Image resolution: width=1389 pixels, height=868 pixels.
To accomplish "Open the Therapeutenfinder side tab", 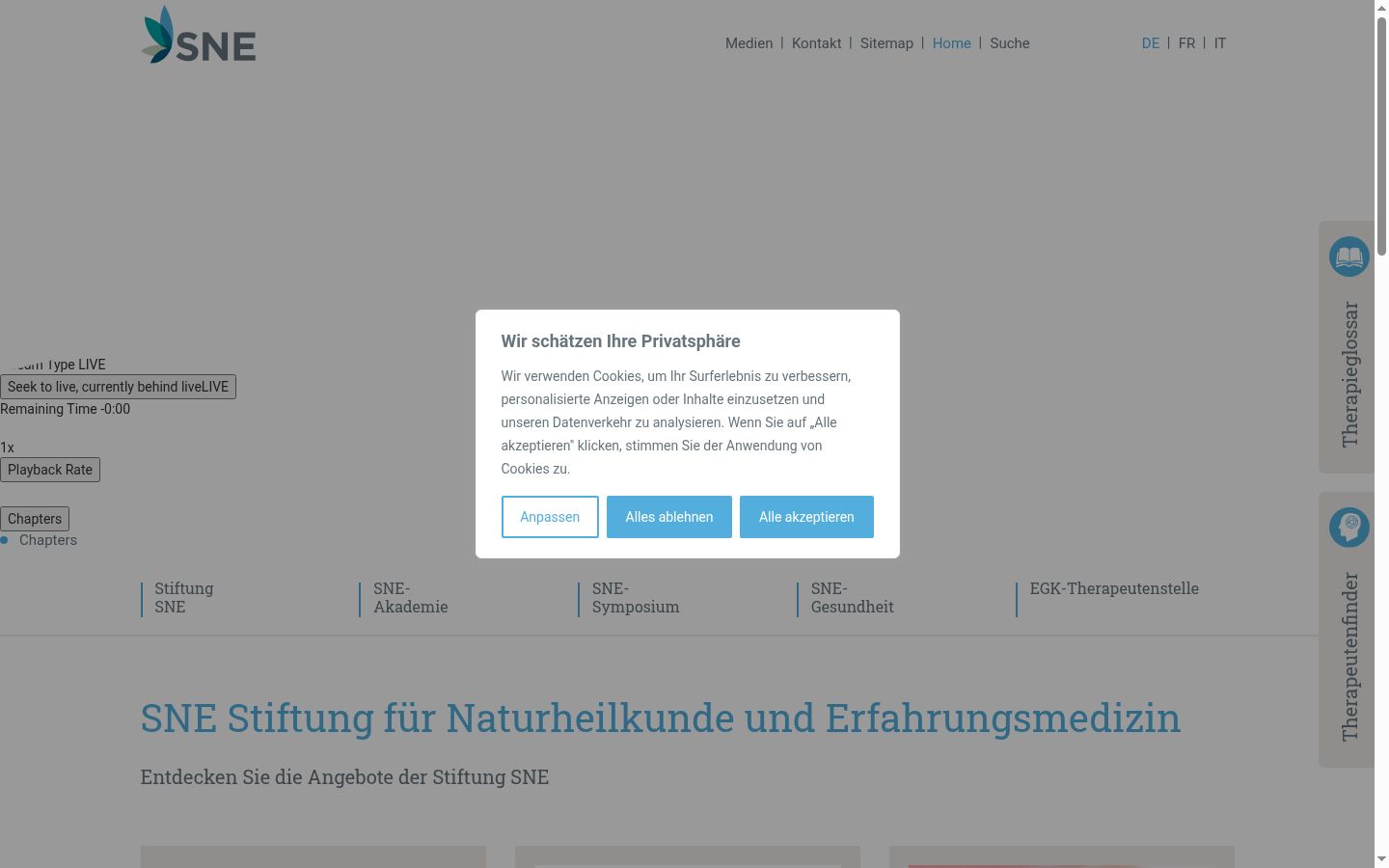I will [1348, 630].
